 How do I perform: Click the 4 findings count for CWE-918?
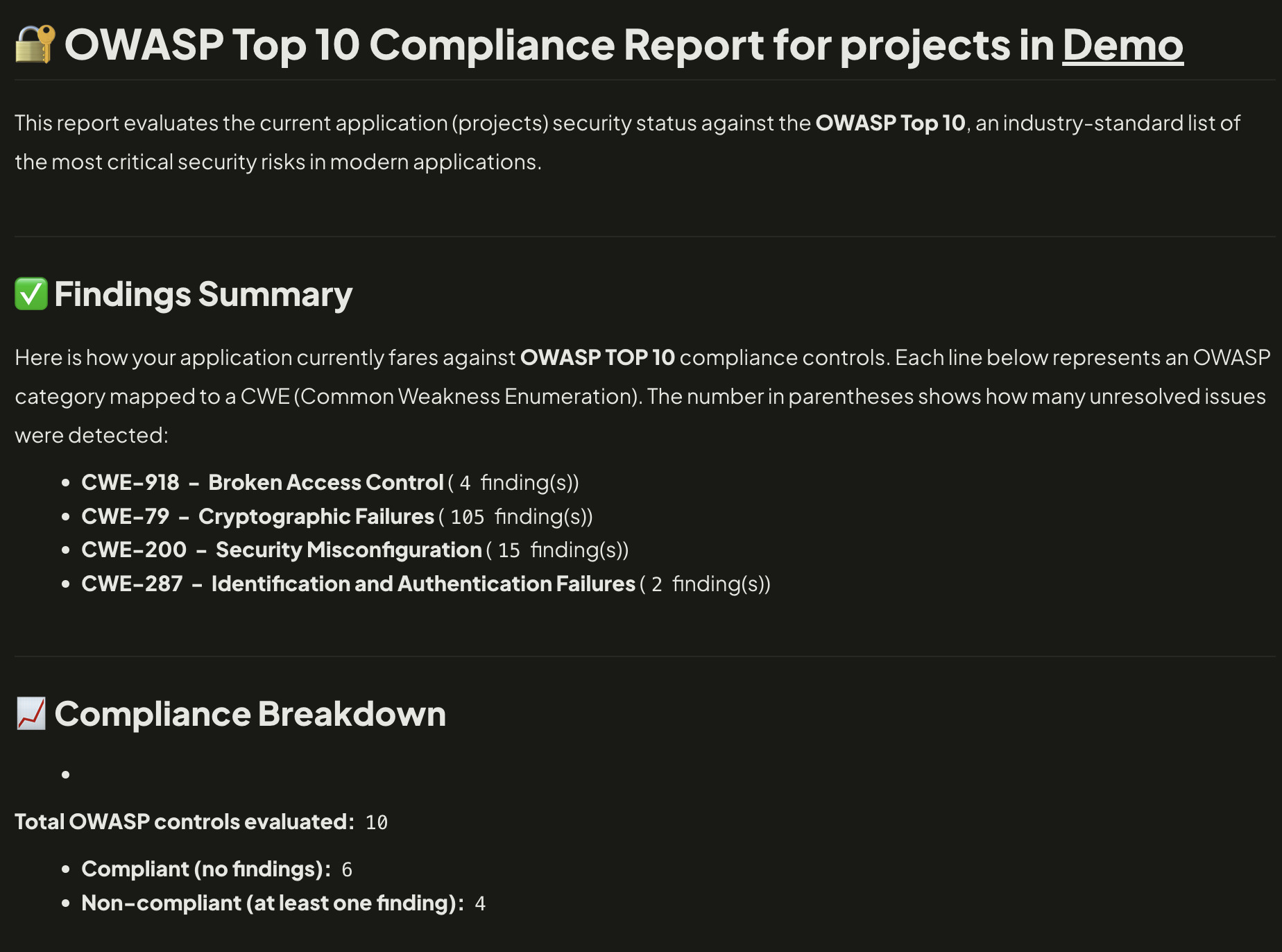465,483
